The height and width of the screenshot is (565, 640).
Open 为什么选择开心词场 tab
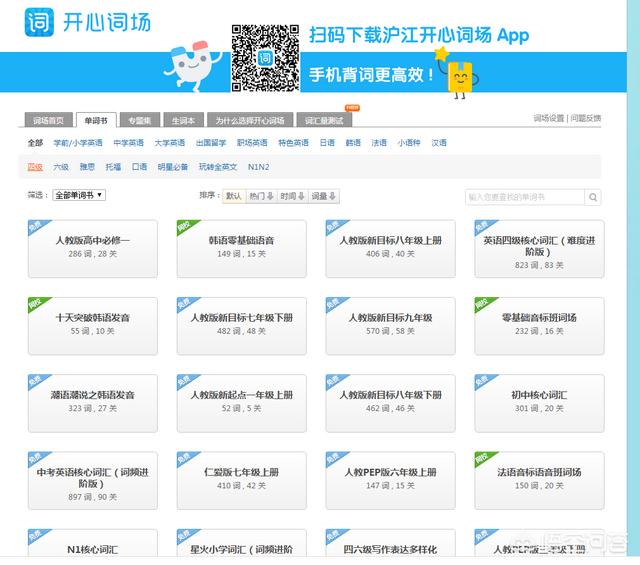click(250, 120)
